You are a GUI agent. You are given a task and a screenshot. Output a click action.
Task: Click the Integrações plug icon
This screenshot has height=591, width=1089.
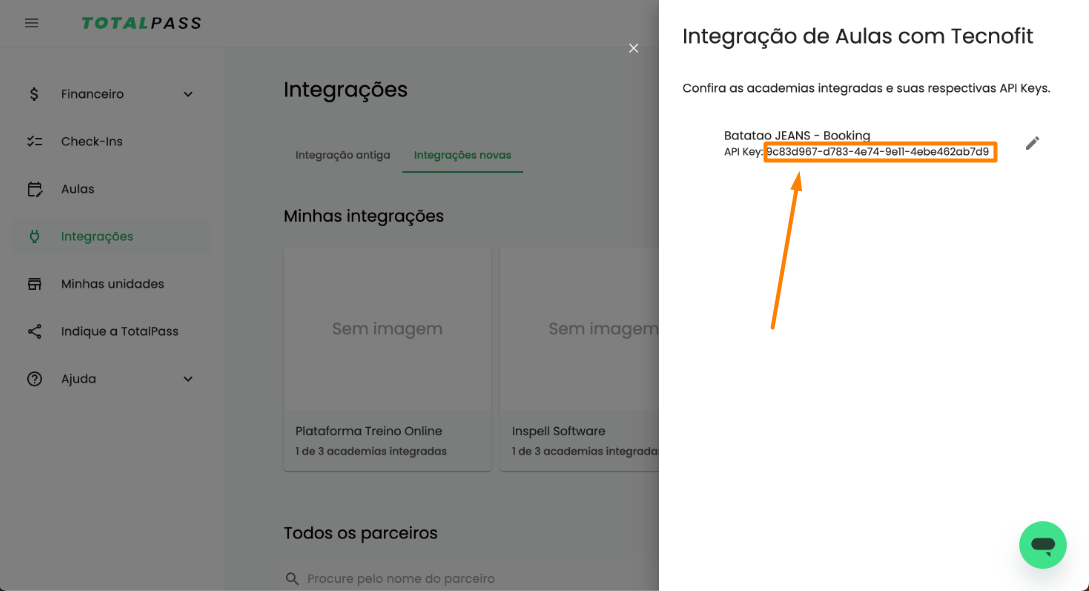[34, 236]
